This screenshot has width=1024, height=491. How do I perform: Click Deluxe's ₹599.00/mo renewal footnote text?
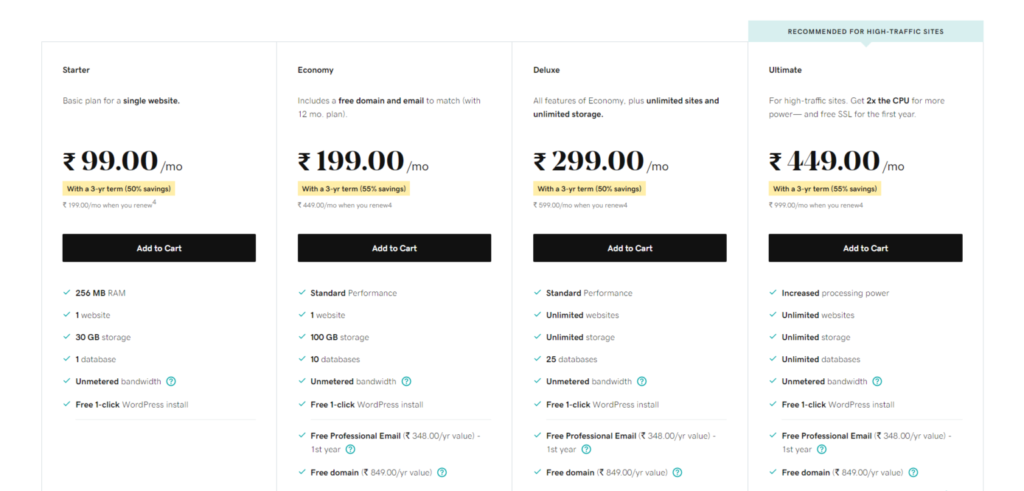click(x=579, y=205)
